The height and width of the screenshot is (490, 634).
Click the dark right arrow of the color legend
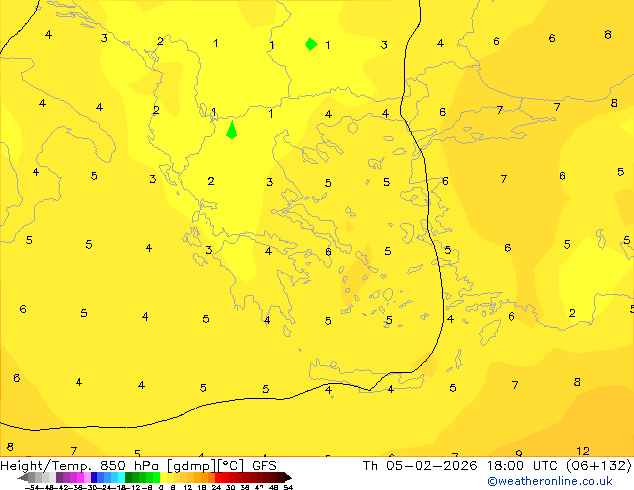(288, 478)
